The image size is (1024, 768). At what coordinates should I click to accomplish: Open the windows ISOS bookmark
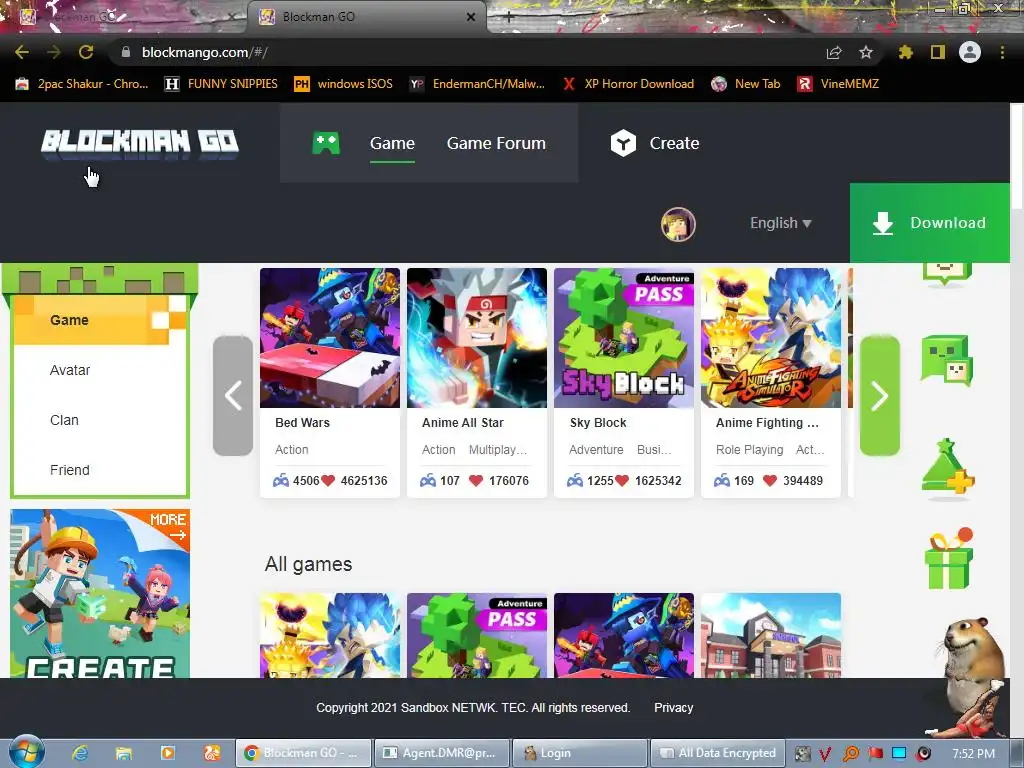pyautogui.click(x=344, y=84)
